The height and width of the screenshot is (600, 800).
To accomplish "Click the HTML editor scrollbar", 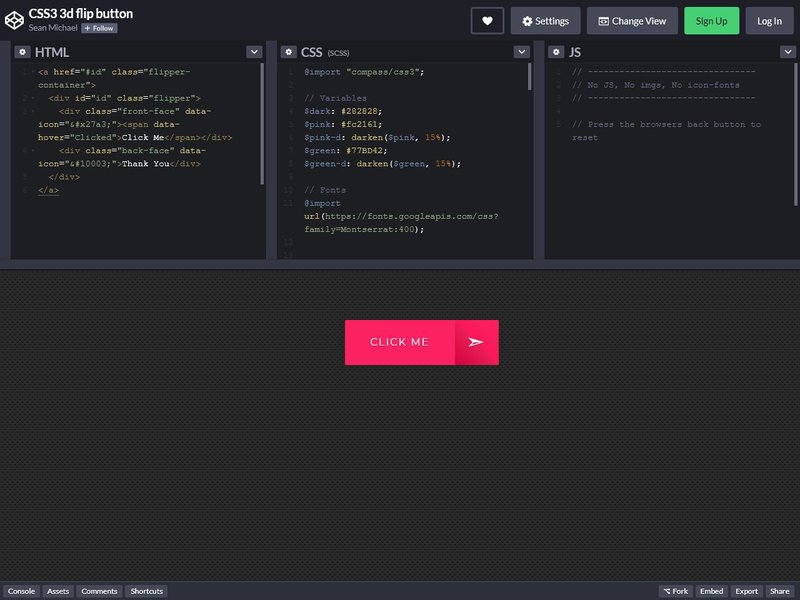I will pos(262,123).
